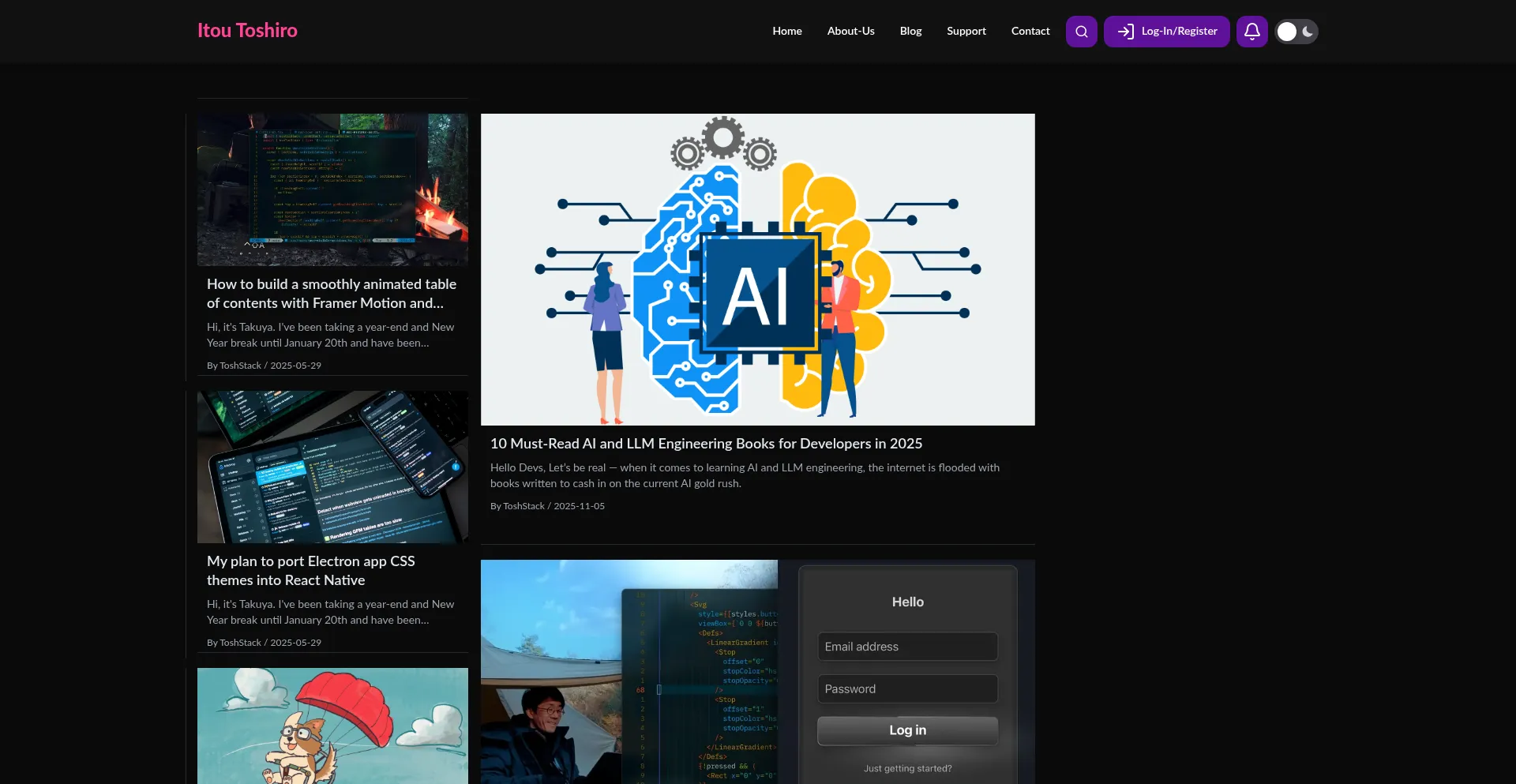Focus the Email address field
Screen dimensions: 1516x784
(907, 647)
